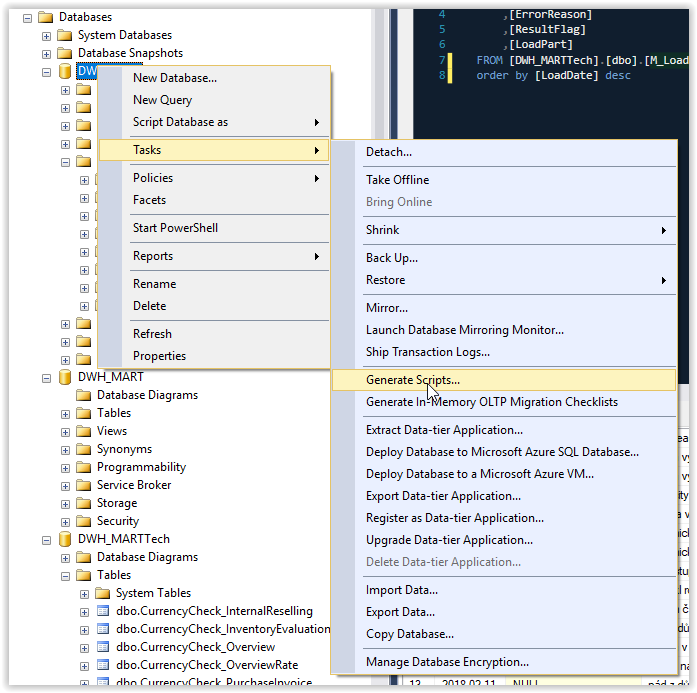The image size is (697, 693).
Task: Choose Delete in the context menu
Action: (214, 306)
